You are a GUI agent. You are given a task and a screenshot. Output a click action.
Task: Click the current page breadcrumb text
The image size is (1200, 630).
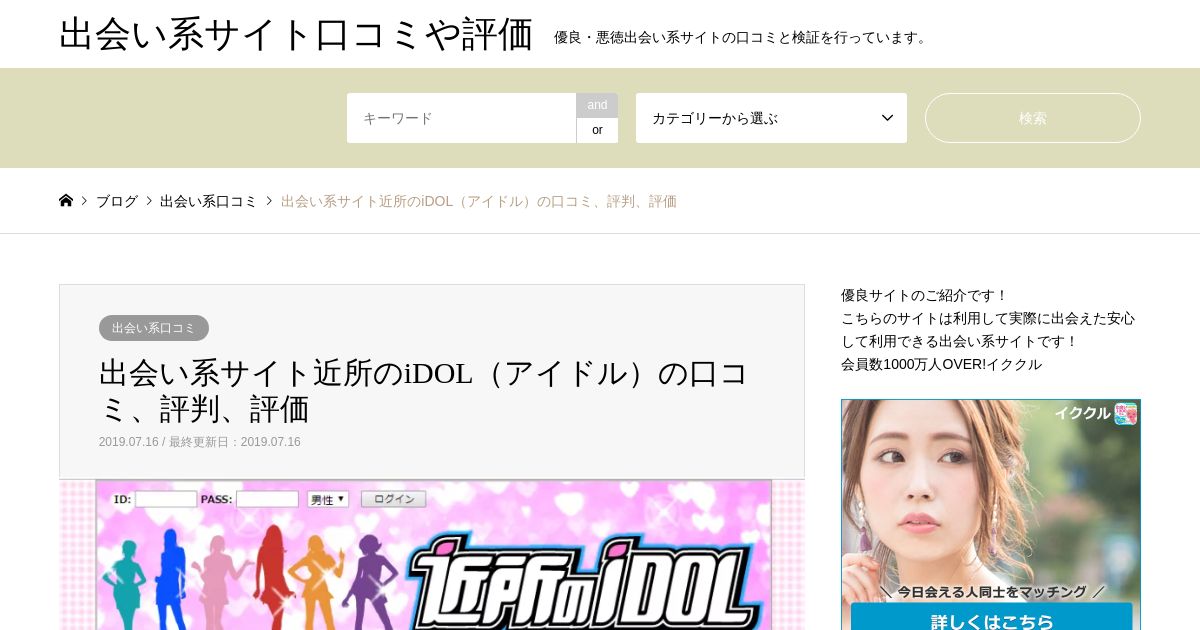(x=479, y=201)
